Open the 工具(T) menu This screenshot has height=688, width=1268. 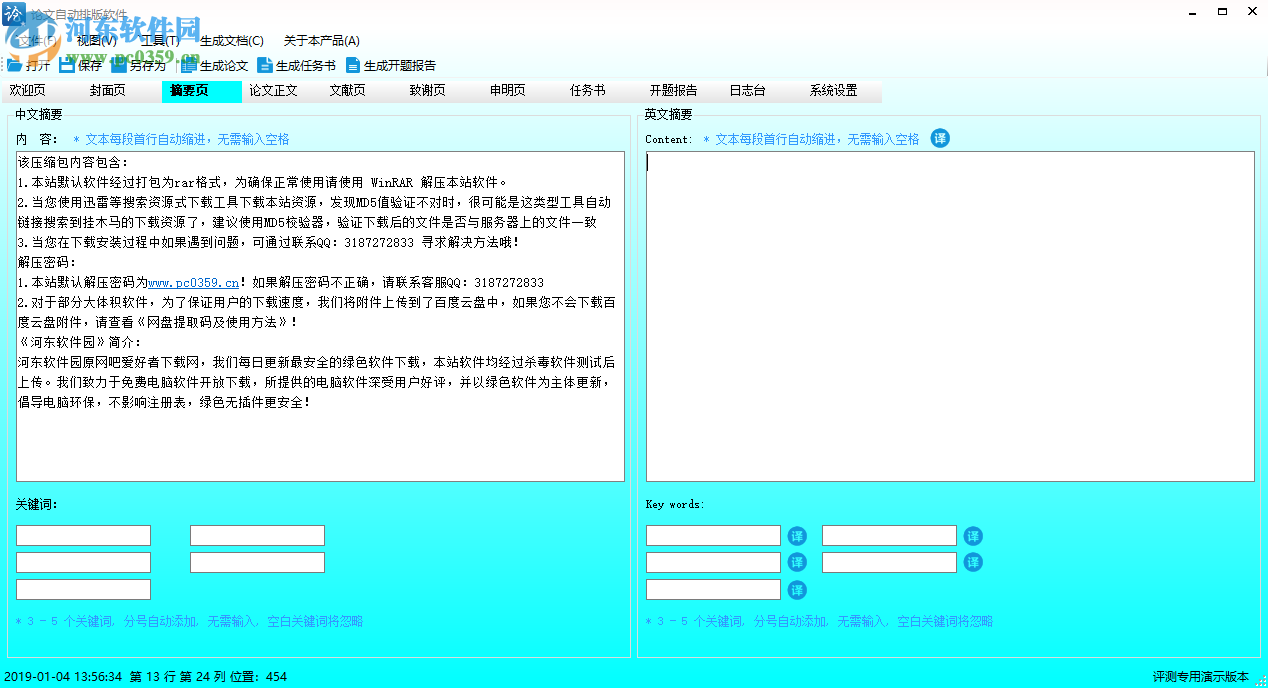click(160, 41)
